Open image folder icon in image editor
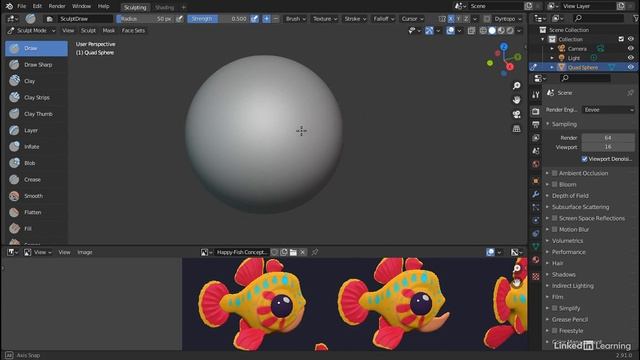640x360 pixels. (293, 252)
